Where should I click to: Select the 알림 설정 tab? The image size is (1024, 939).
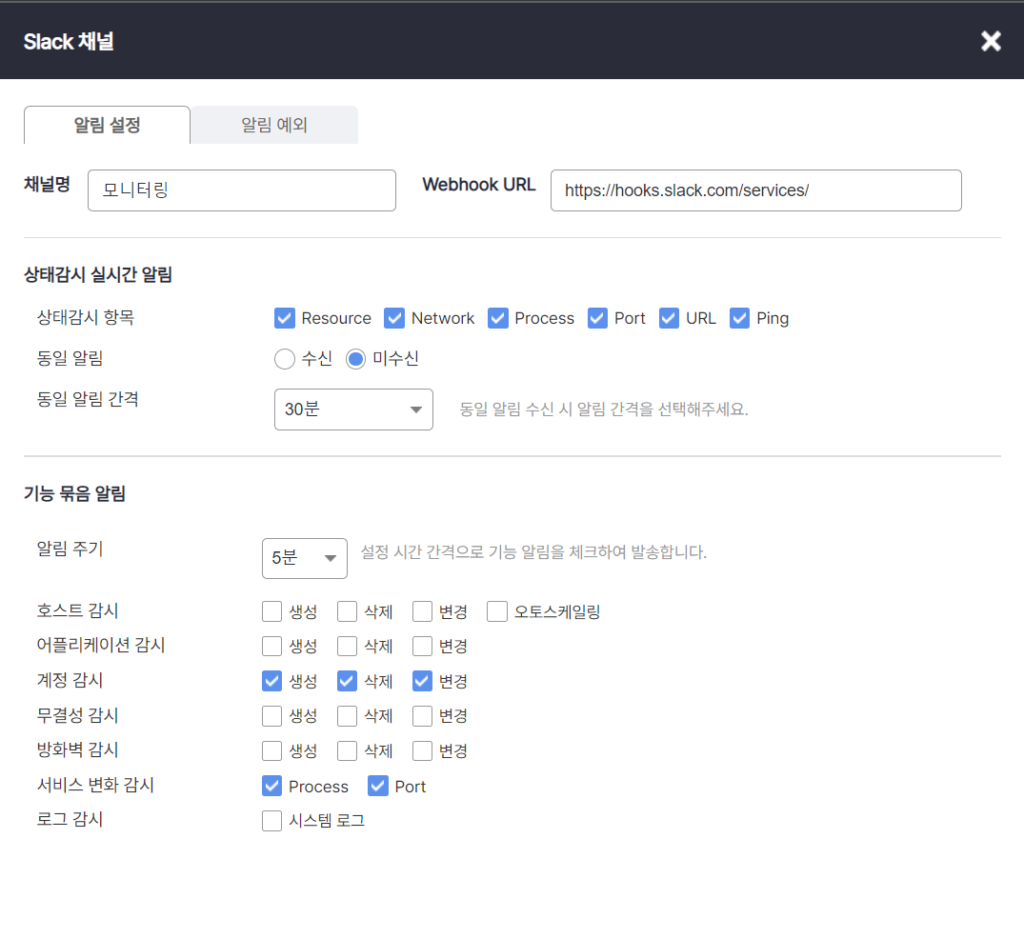tap(106, 125)
